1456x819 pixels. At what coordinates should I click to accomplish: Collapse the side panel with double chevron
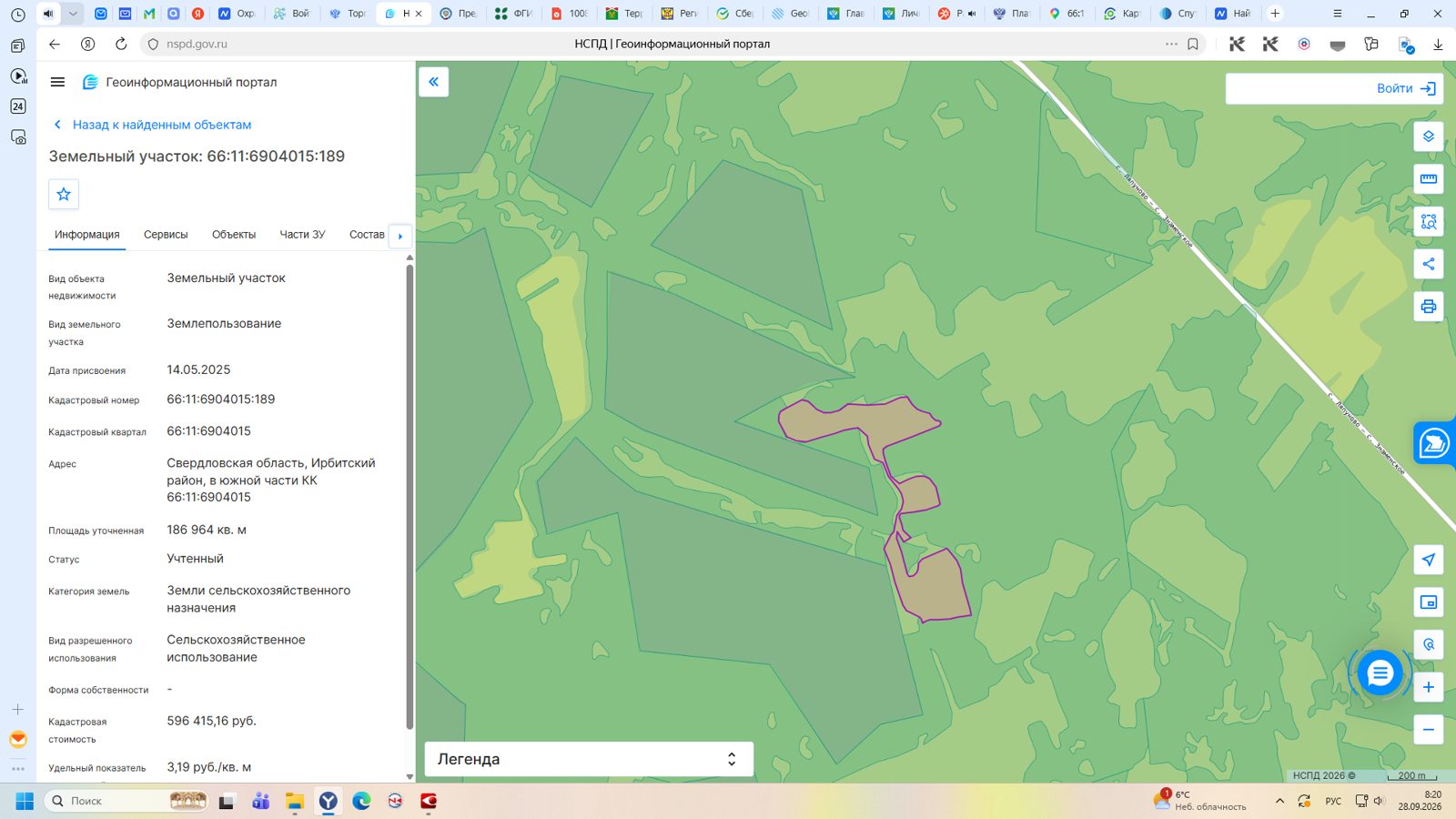coord(434,82)
